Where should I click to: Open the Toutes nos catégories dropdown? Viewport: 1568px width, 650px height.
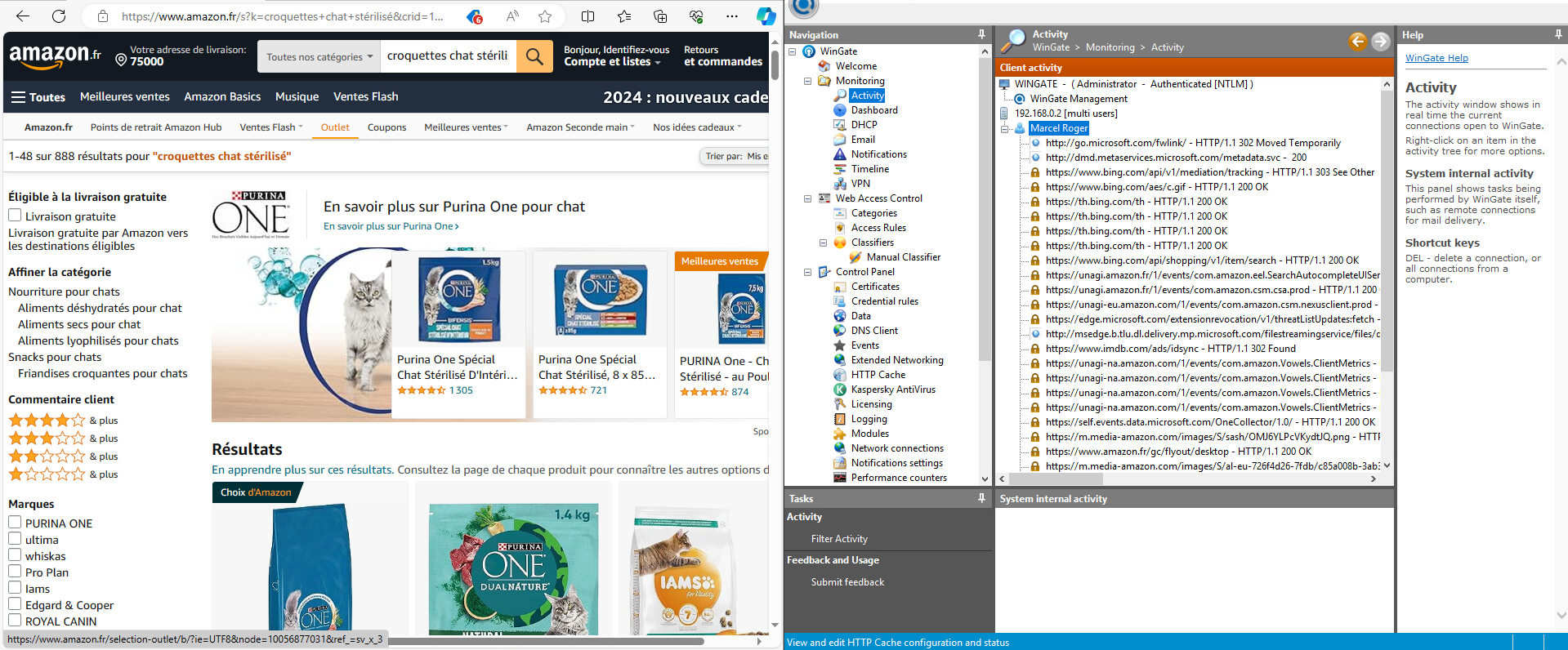click(319, 57)
